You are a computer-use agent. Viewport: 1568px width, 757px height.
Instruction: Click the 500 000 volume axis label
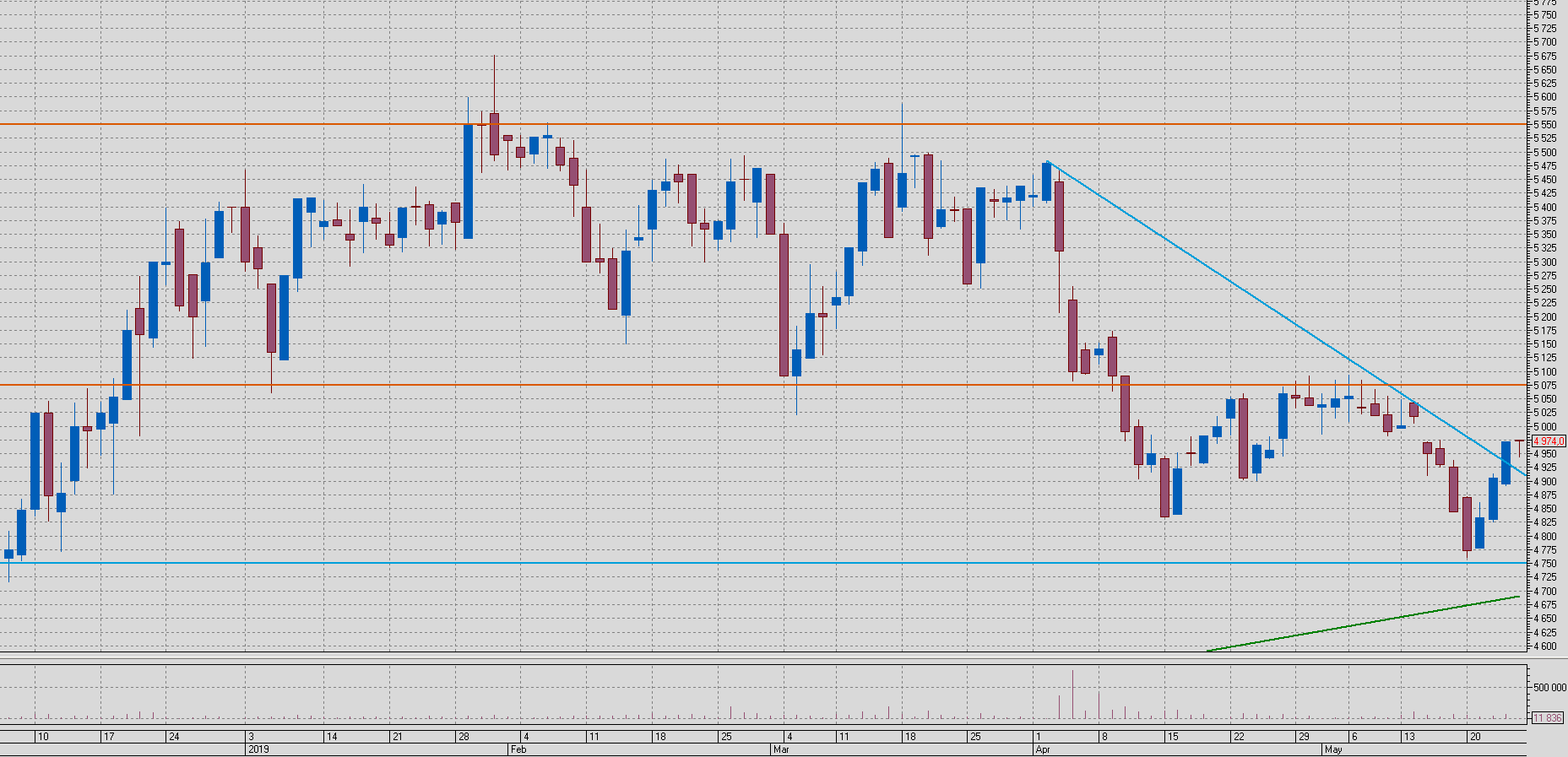click(x=1550, y=688)
